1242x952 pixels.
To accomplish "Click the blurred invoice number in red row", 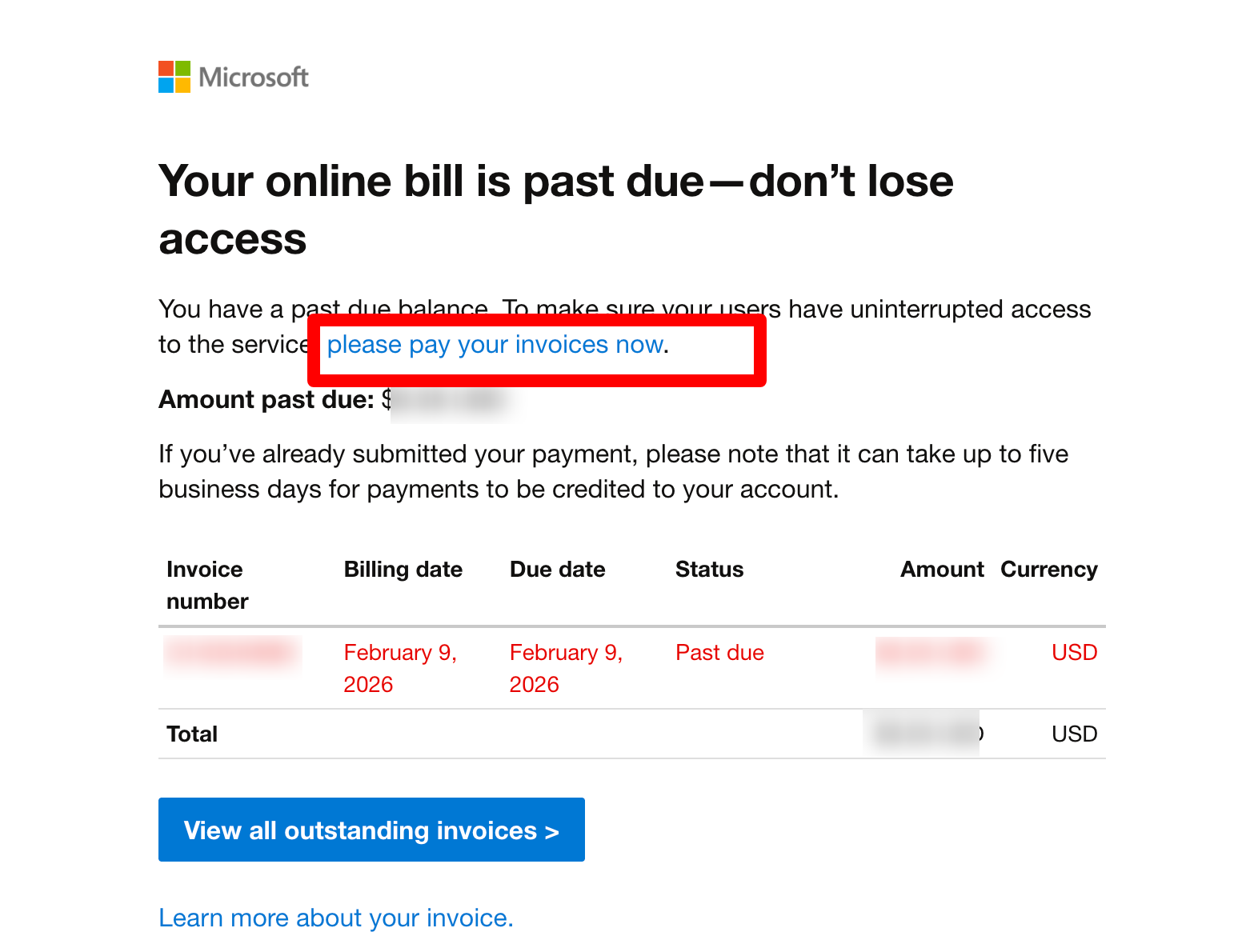I will 232,653.
